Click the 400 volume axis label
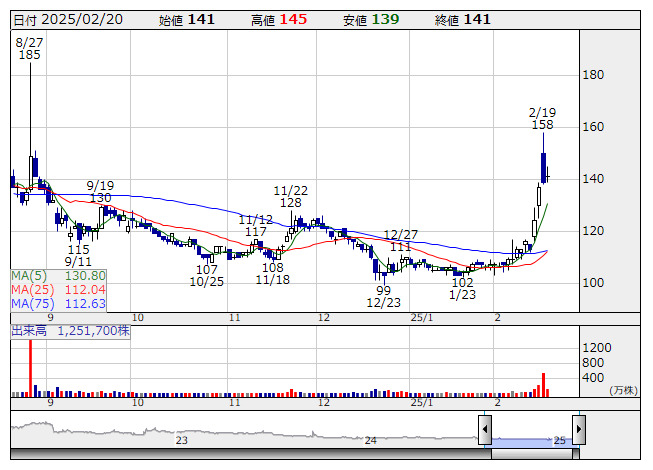Viewport: 653px width, 470px height. [593, 378]
